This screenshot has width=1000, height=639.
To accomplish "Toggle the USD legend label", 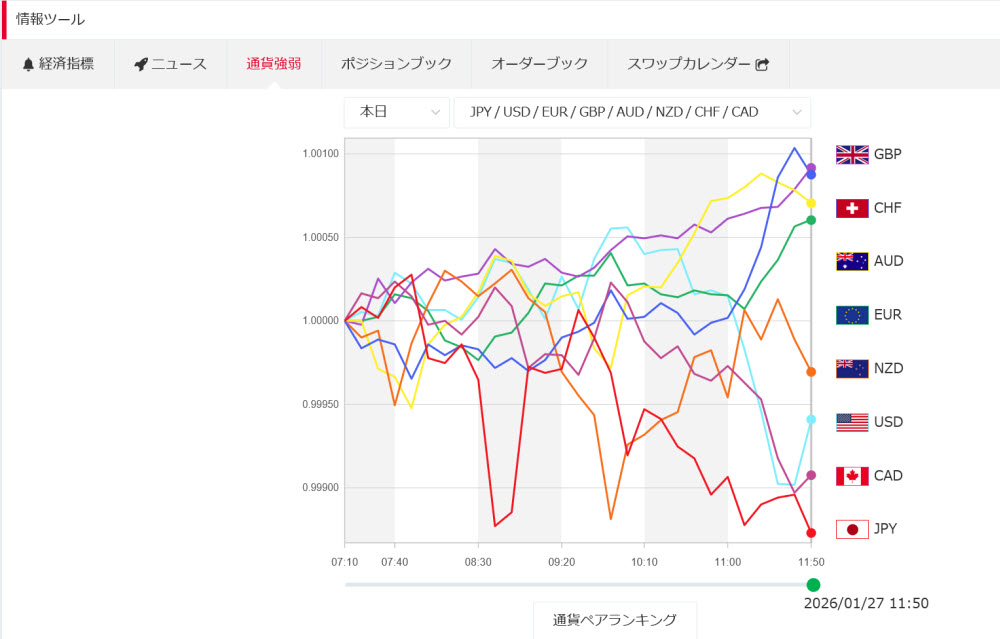I will pos(888,422).
